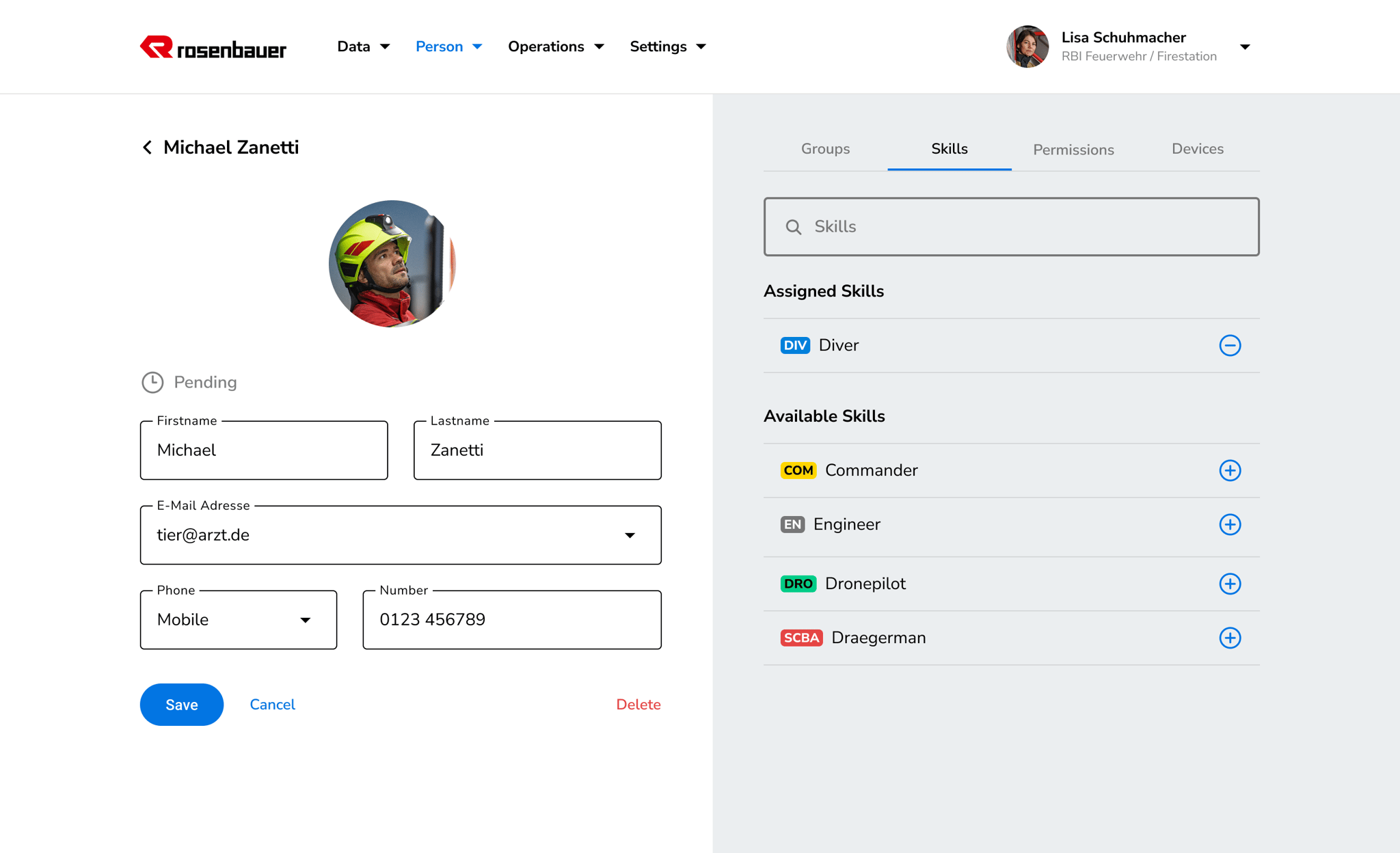Click the Pending status clock icon

[152, 382]
